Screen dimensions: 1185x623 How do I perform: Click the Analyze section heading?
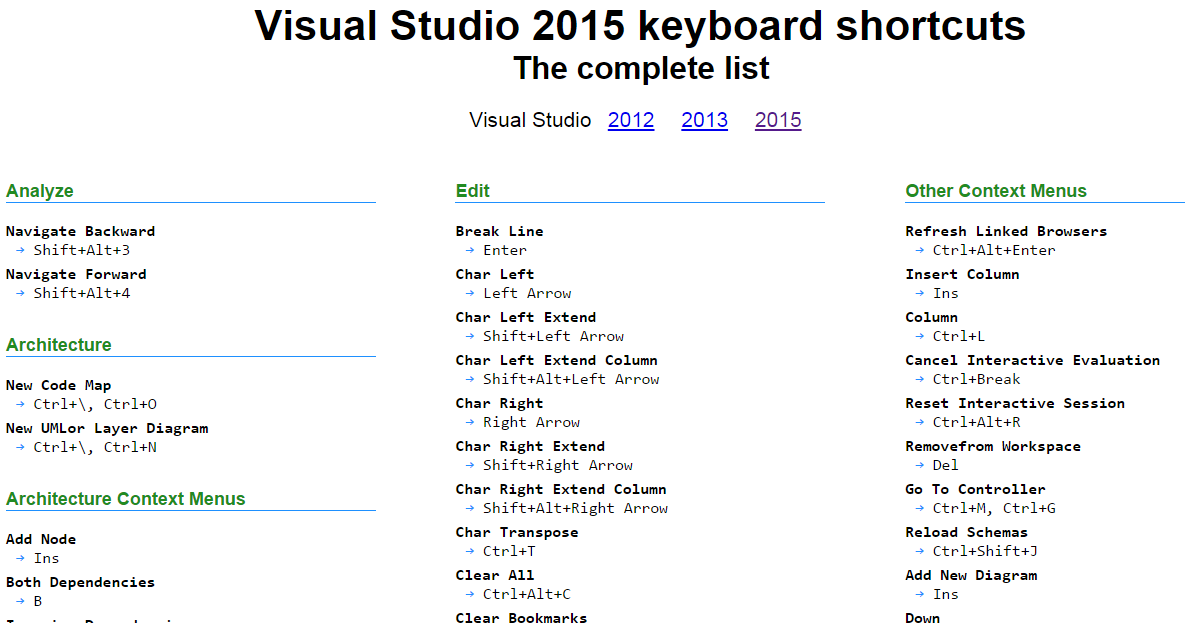[x=38, y=191]
